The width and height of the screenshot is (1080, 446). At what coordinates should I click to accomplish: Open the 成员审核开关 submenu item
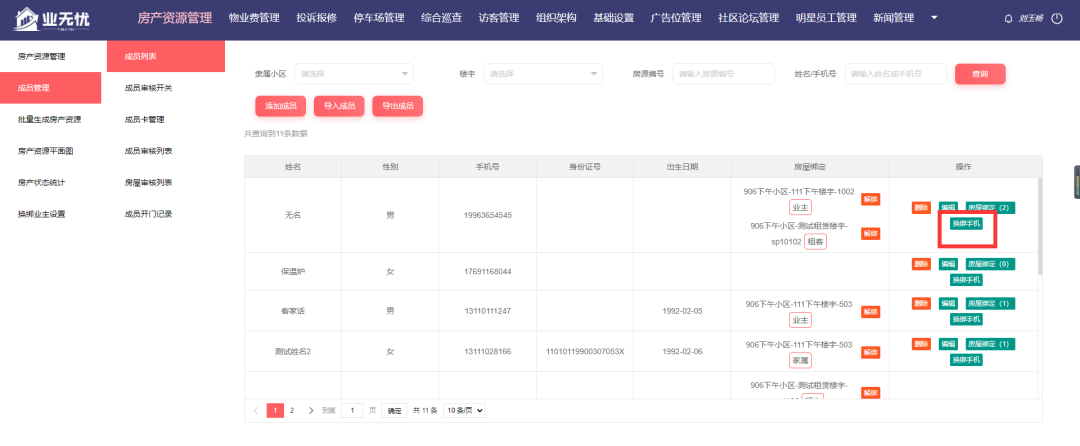148,88
